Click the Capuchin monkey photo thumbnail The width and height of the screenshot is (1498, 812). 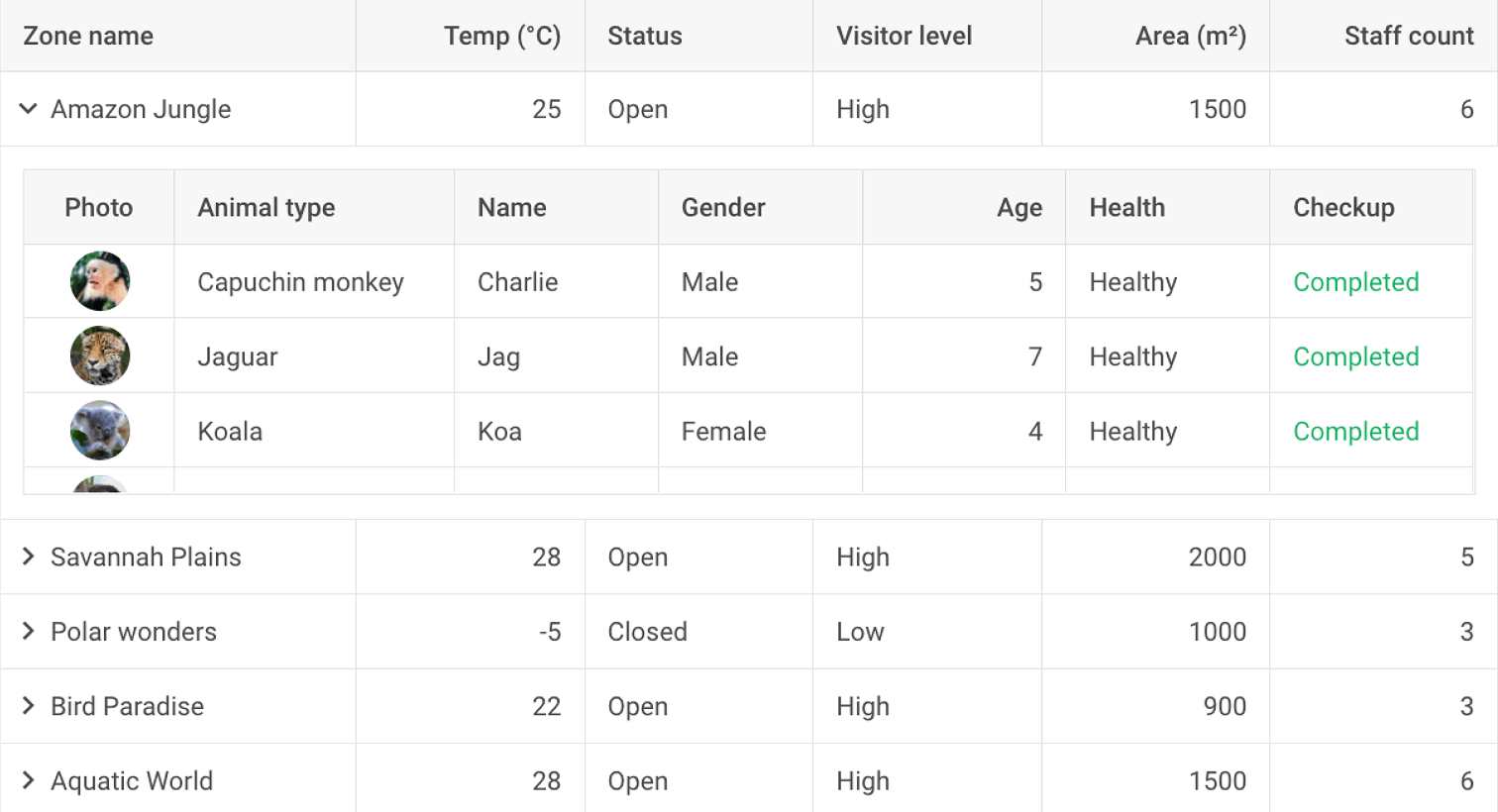click(100, 281)
